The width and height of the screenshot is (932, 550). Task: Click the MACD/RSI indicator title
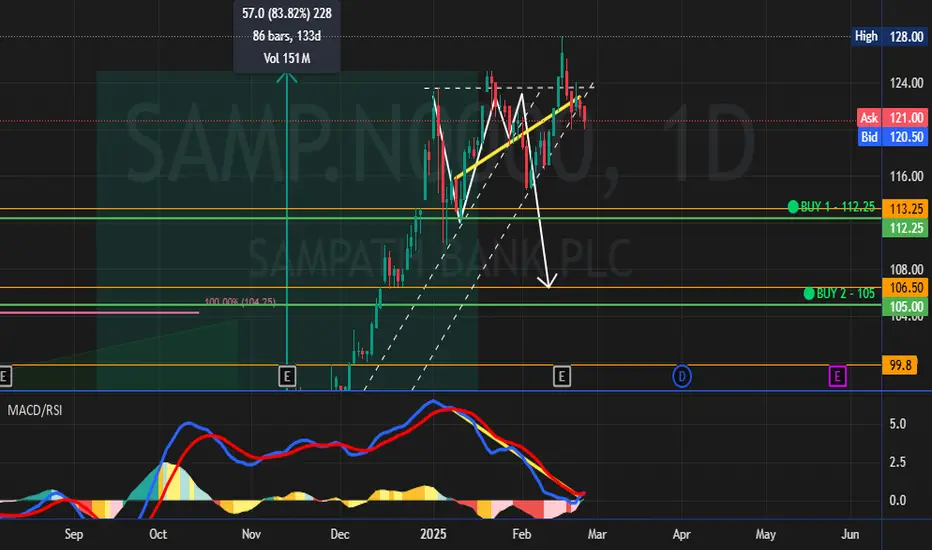click(34, 410)
